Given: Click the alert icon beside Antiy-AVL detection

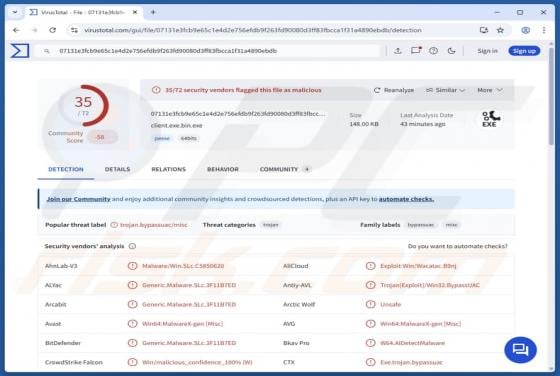Looking at the screenshot, I should pyautogui.click(x=371, y=285).
